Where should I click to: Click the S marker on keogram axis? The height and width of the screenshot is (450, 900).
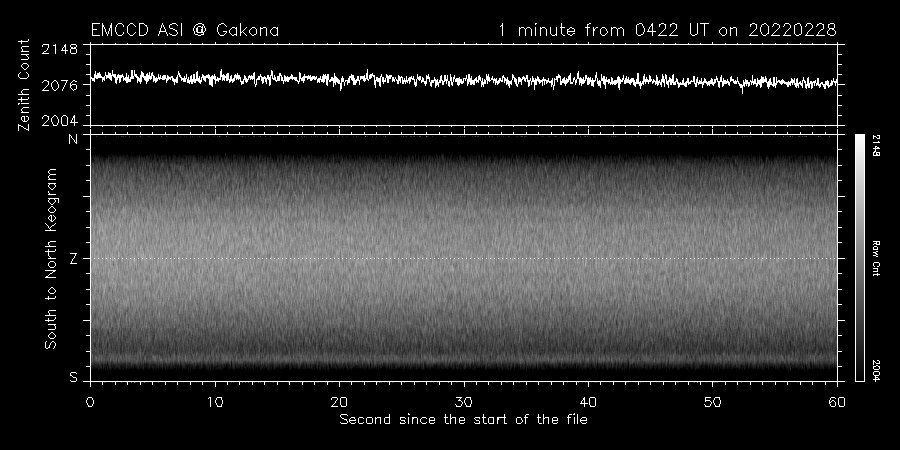tap(73, 377)
